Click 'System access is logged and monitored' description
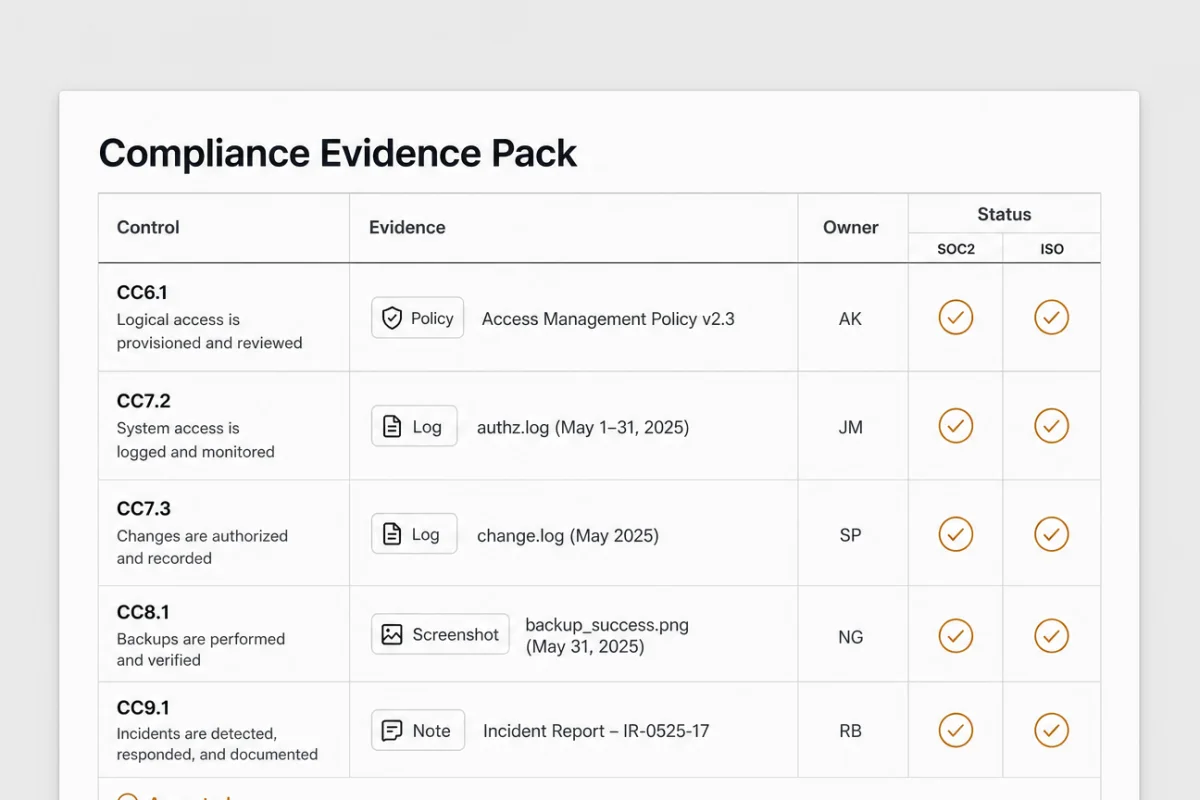 click(x=195, y=440)
